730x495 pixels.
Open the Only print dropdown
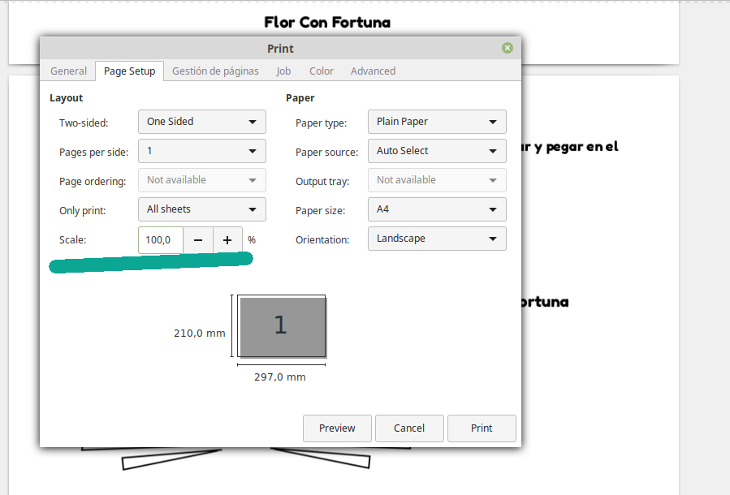pyautogui.click(x=201, y=209)
